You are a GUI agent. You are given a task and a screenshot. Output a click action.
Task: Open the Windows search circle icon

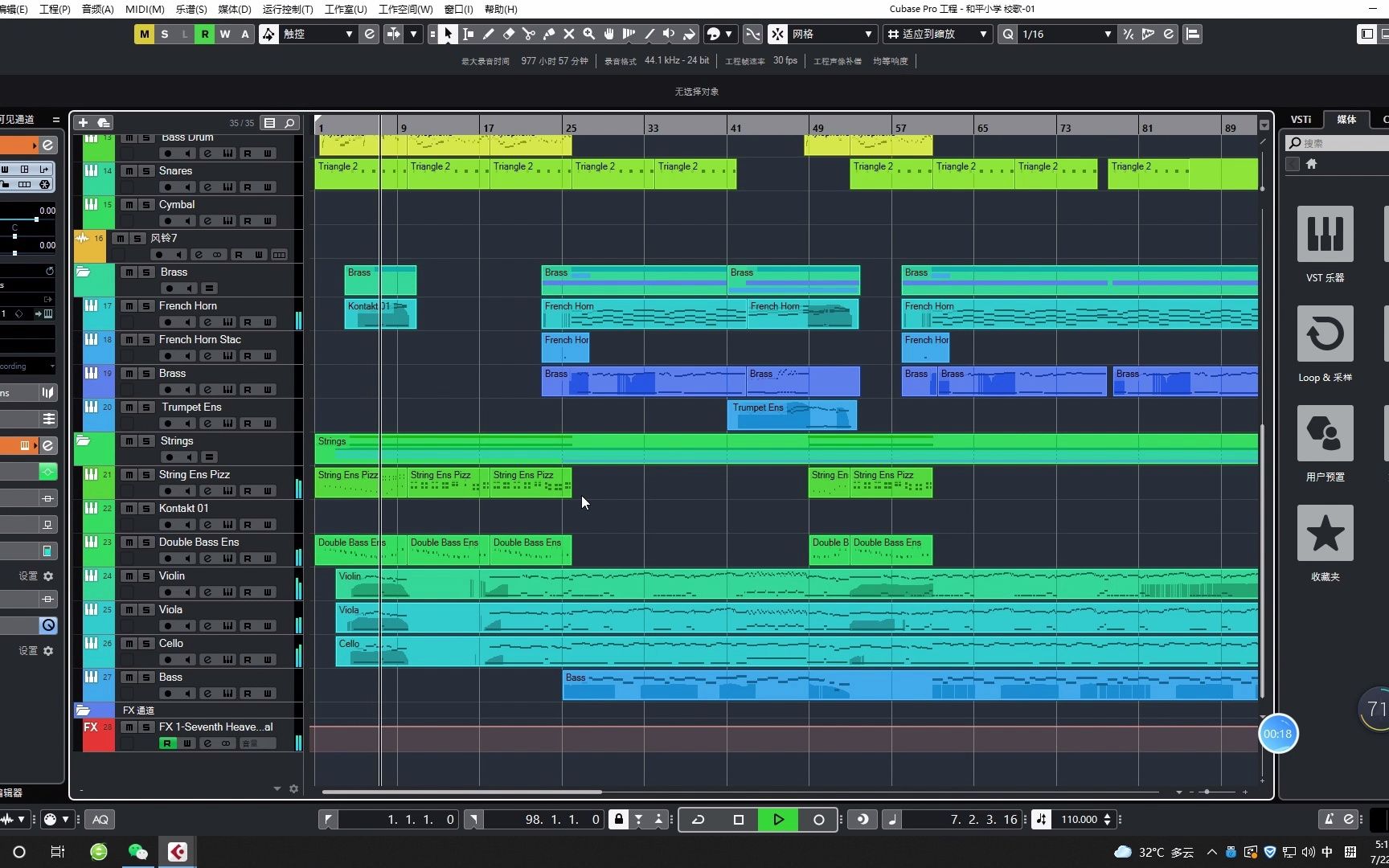[x=19, y=851]
